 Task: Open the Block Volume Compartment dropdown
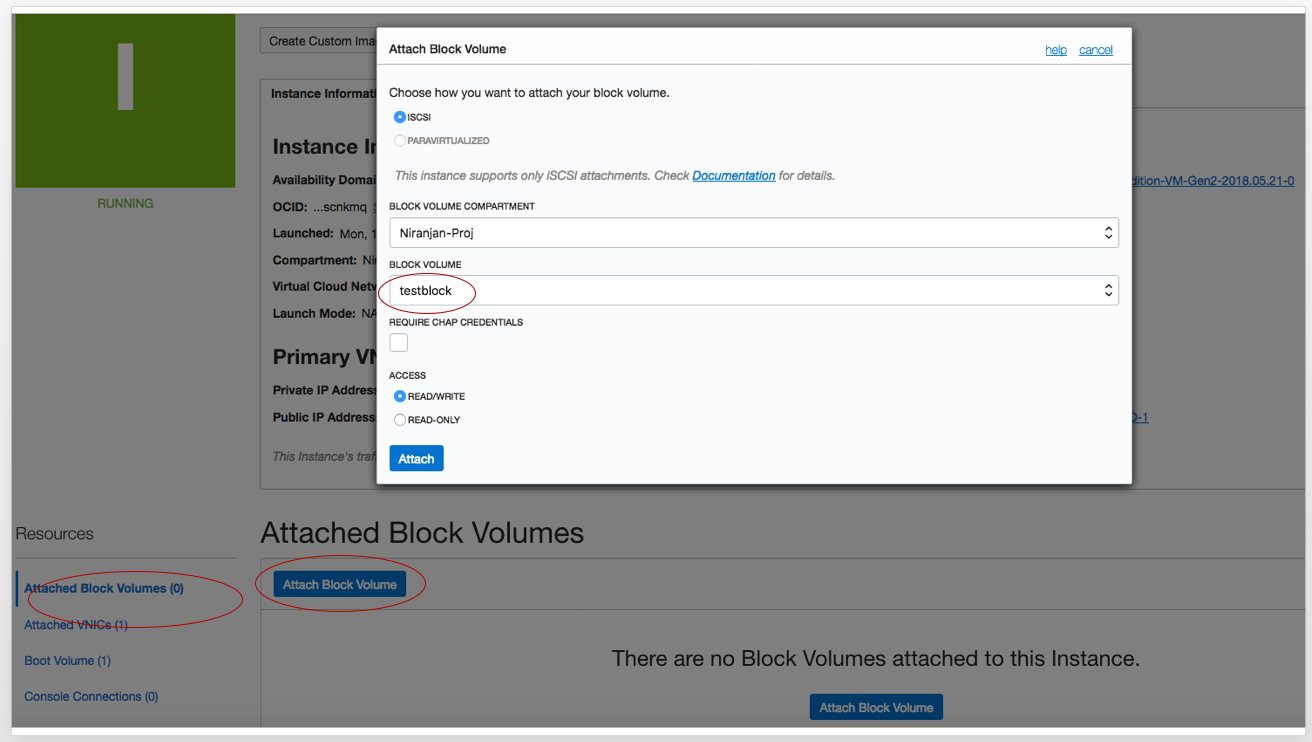(x=753, y=233)
